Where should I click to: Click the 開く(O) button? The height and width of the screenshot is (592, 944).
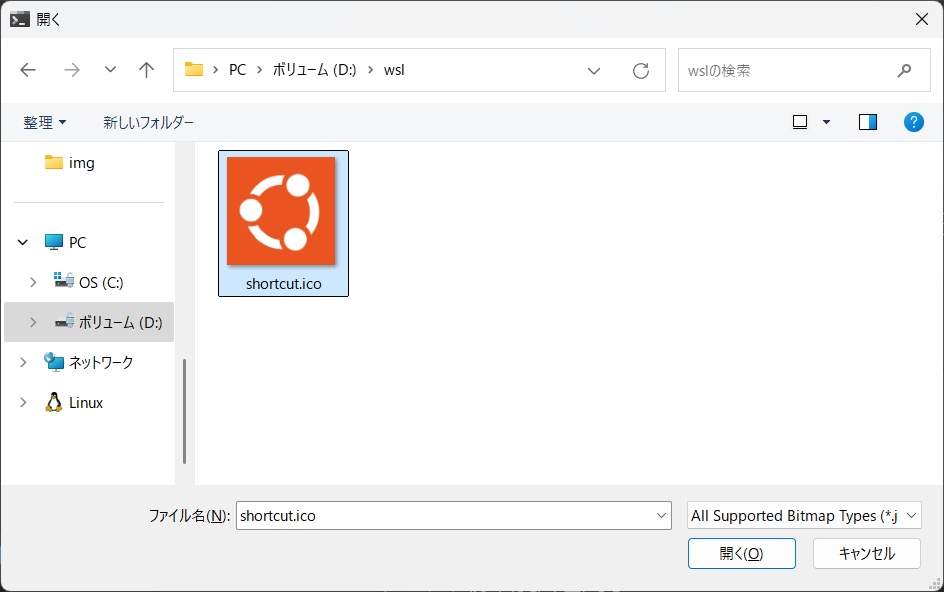[x=742, y=553]
